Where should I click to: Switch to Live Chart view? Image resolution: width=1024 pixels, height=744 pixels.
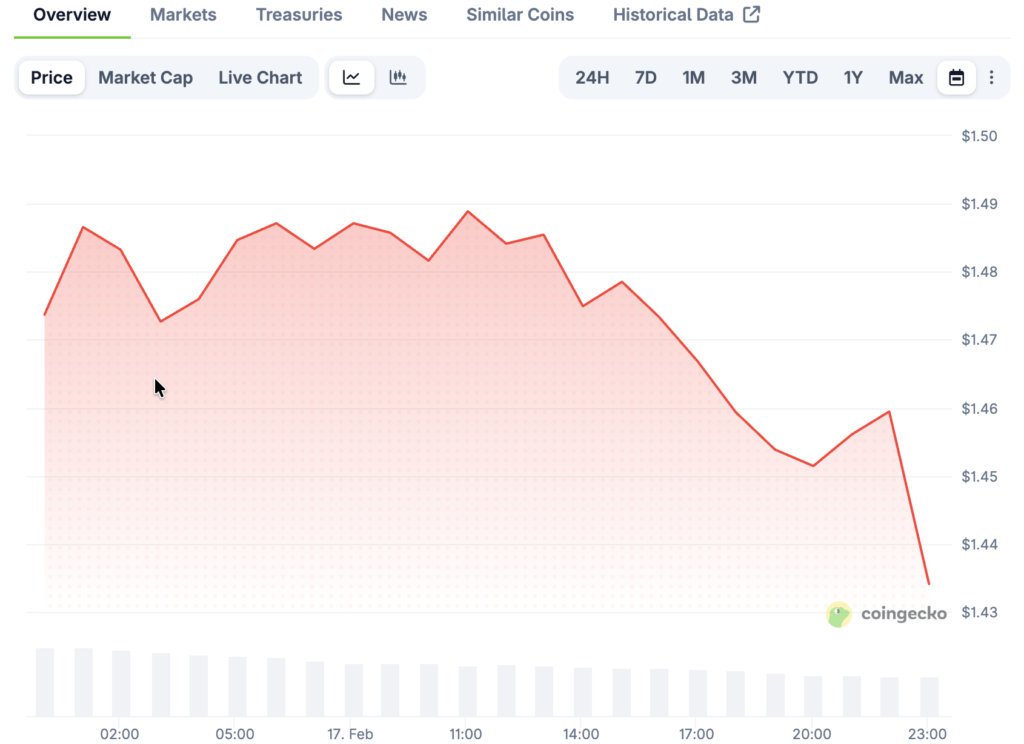point(260,78)
